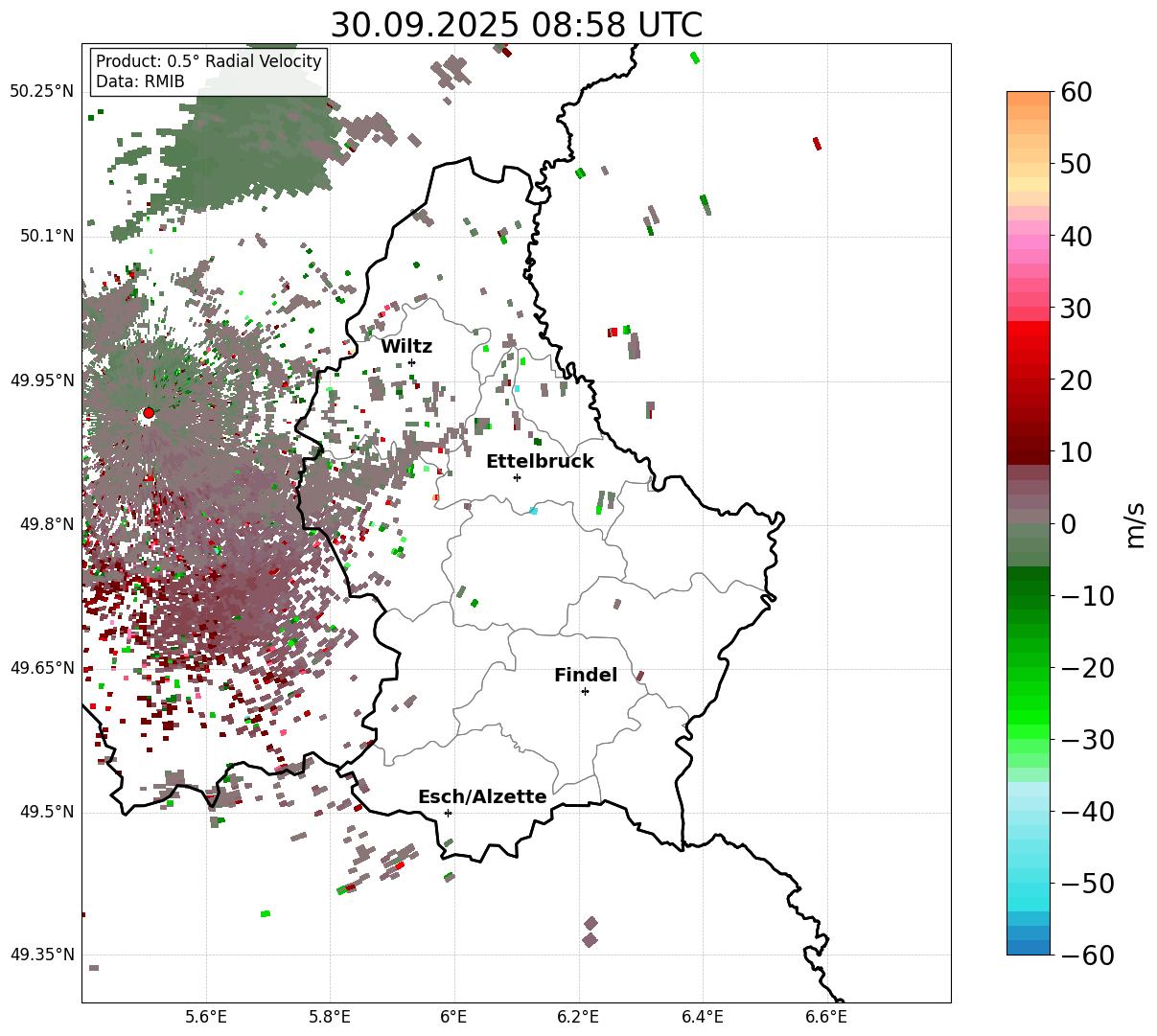Click the colorbar tick label −30
The height and width of the screenshot is (1036, 1157).
(1087, 739)
